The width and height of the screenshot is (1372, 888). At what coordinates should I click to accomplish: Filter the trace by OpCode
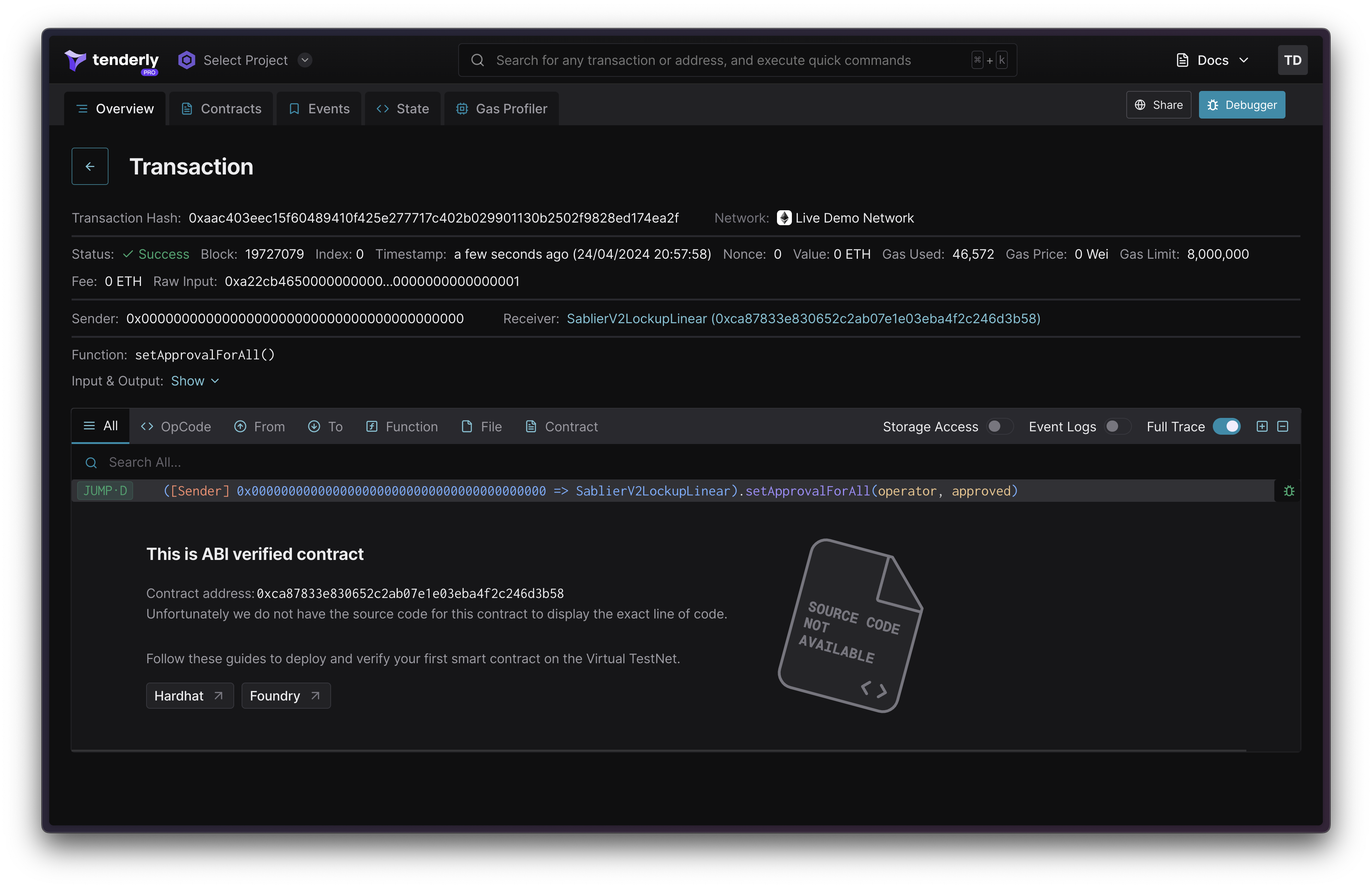click(176, 426)
